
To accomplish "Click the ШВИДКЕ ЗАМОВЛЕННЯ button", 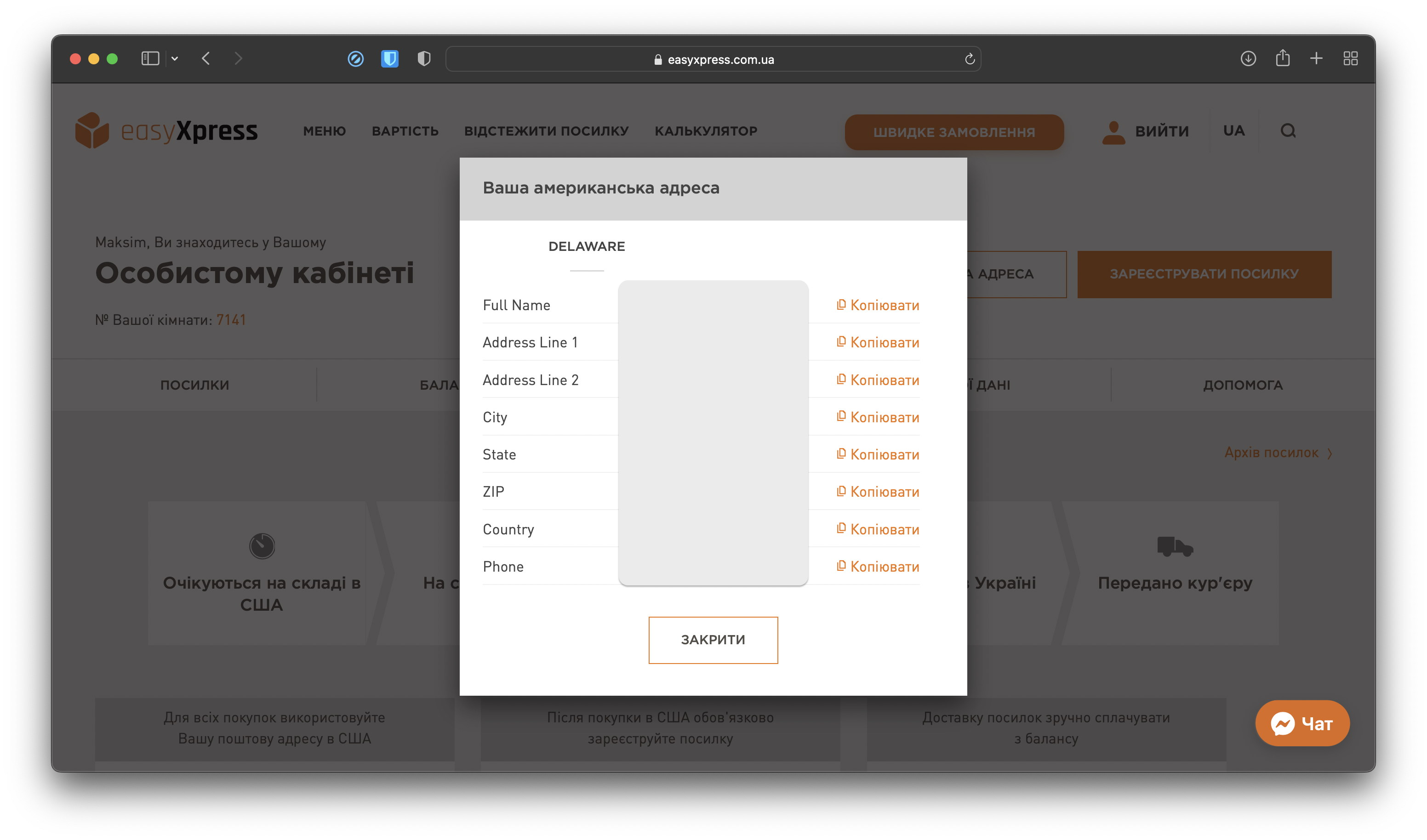I will point(954,132).
